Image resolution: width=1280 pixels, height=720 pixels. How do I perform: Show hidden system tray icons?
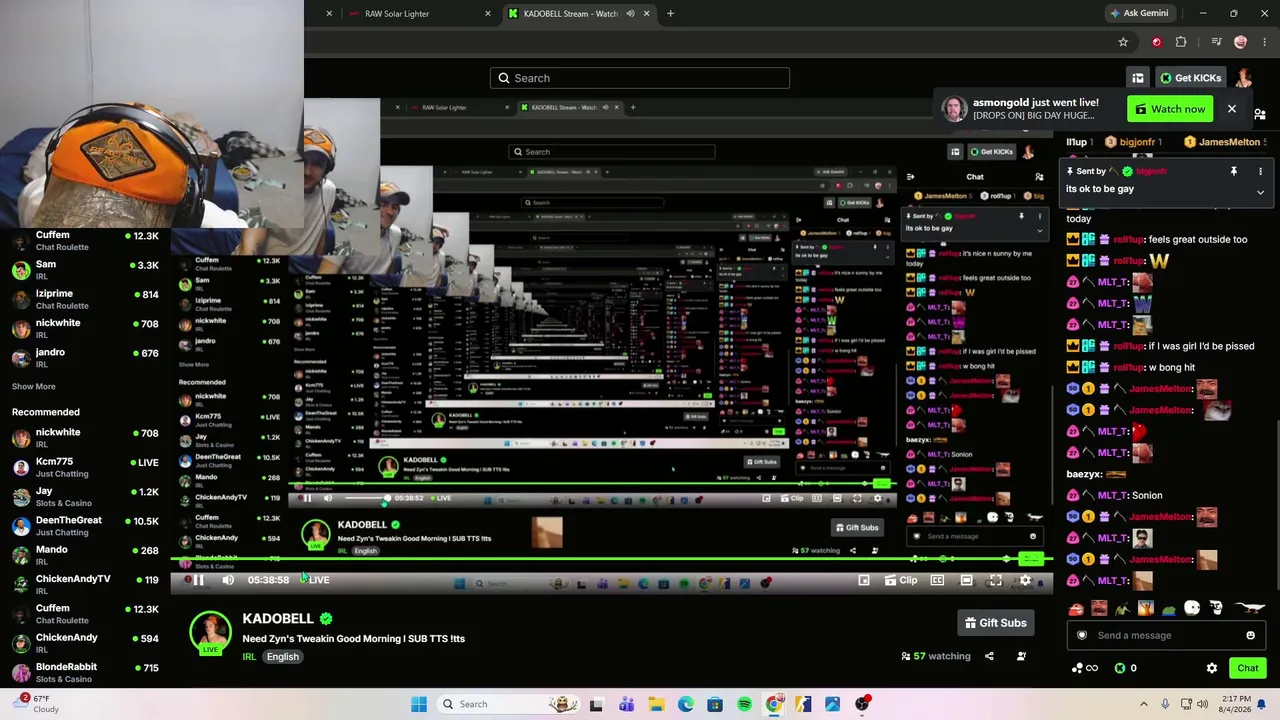point(1144,704)
